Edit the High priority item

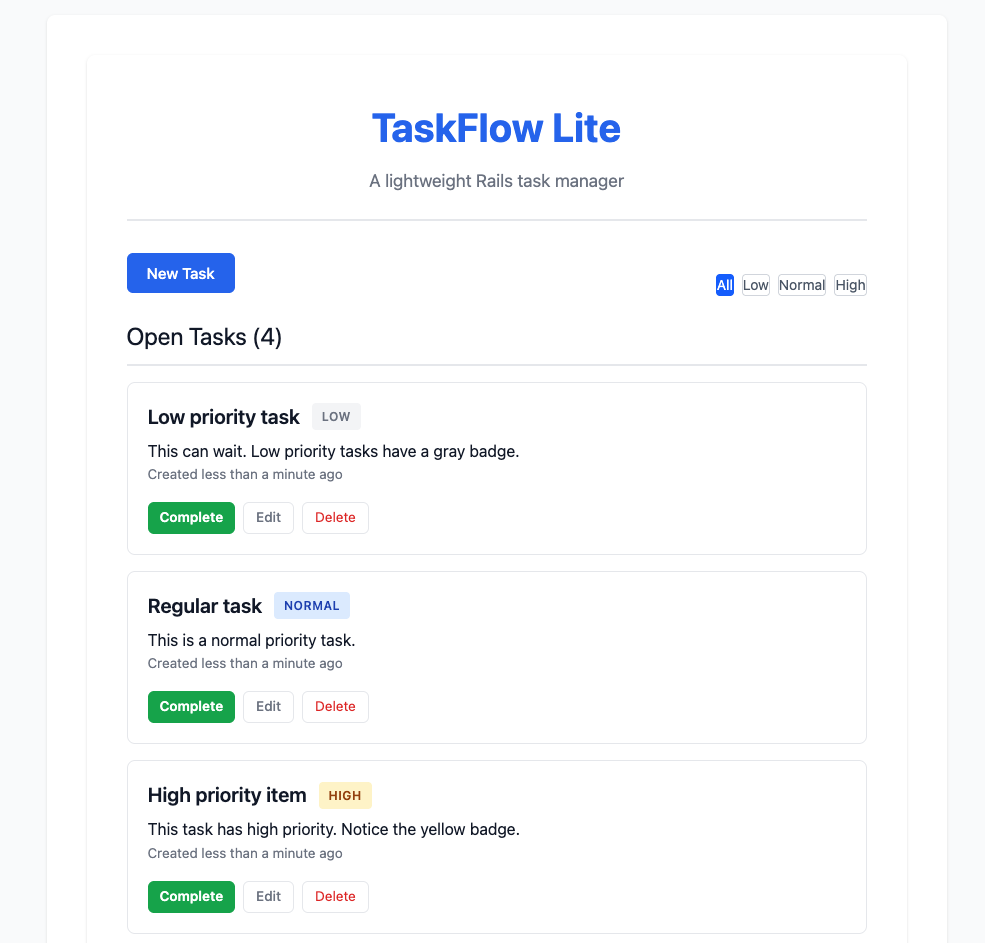coord(268,896)
